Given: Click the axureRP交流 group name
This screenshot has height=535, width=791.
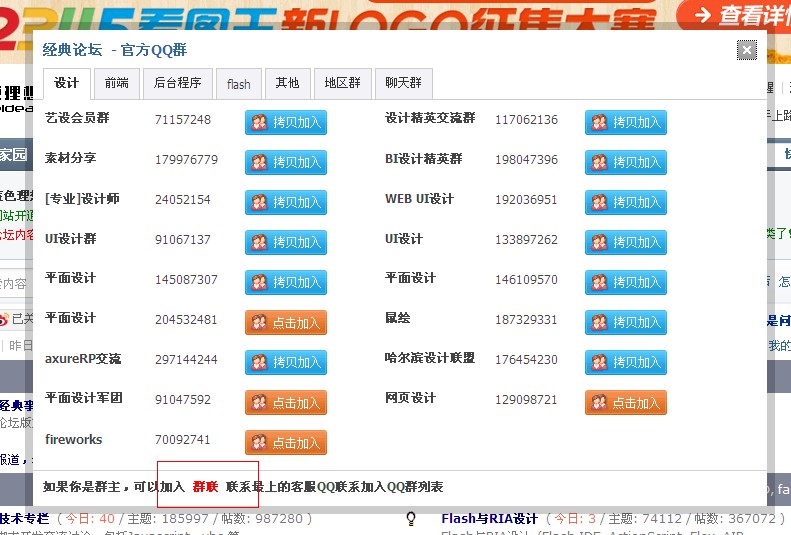Looking at the screenshot, I should point(83,359).
